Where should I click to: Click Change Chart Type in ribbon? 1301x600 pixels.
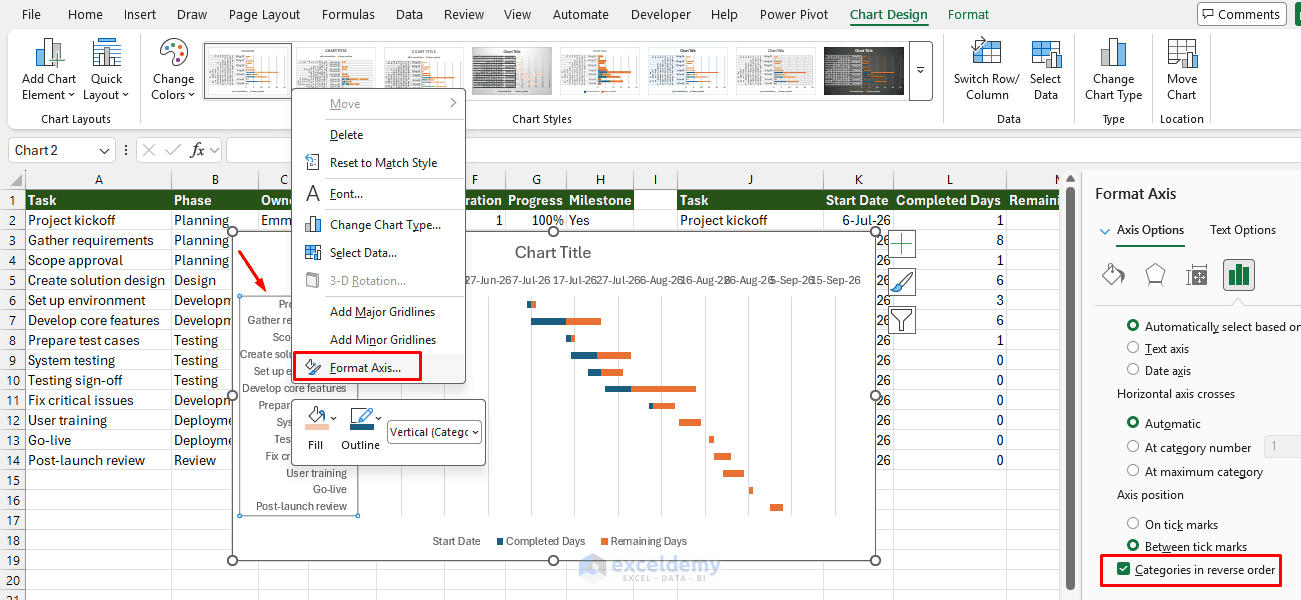1113,70
